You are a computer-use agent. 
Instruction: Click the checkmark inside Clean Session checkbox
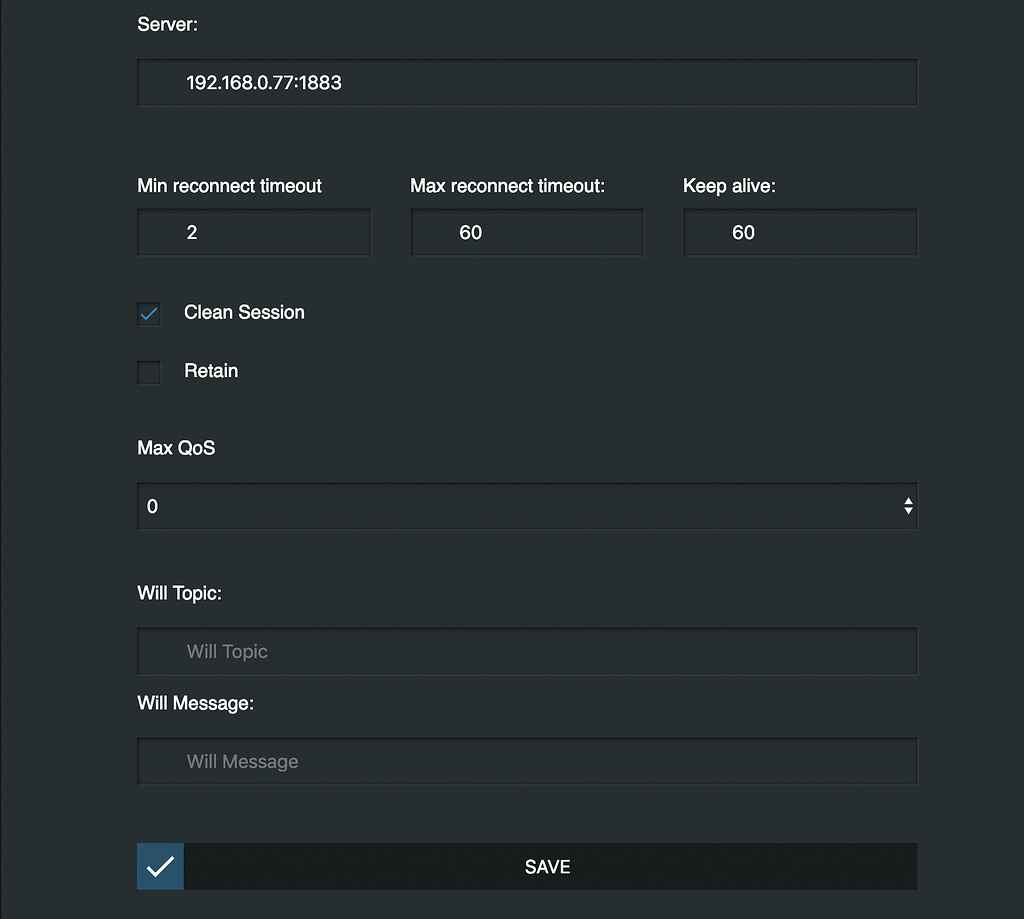click(x=148, y=313)
